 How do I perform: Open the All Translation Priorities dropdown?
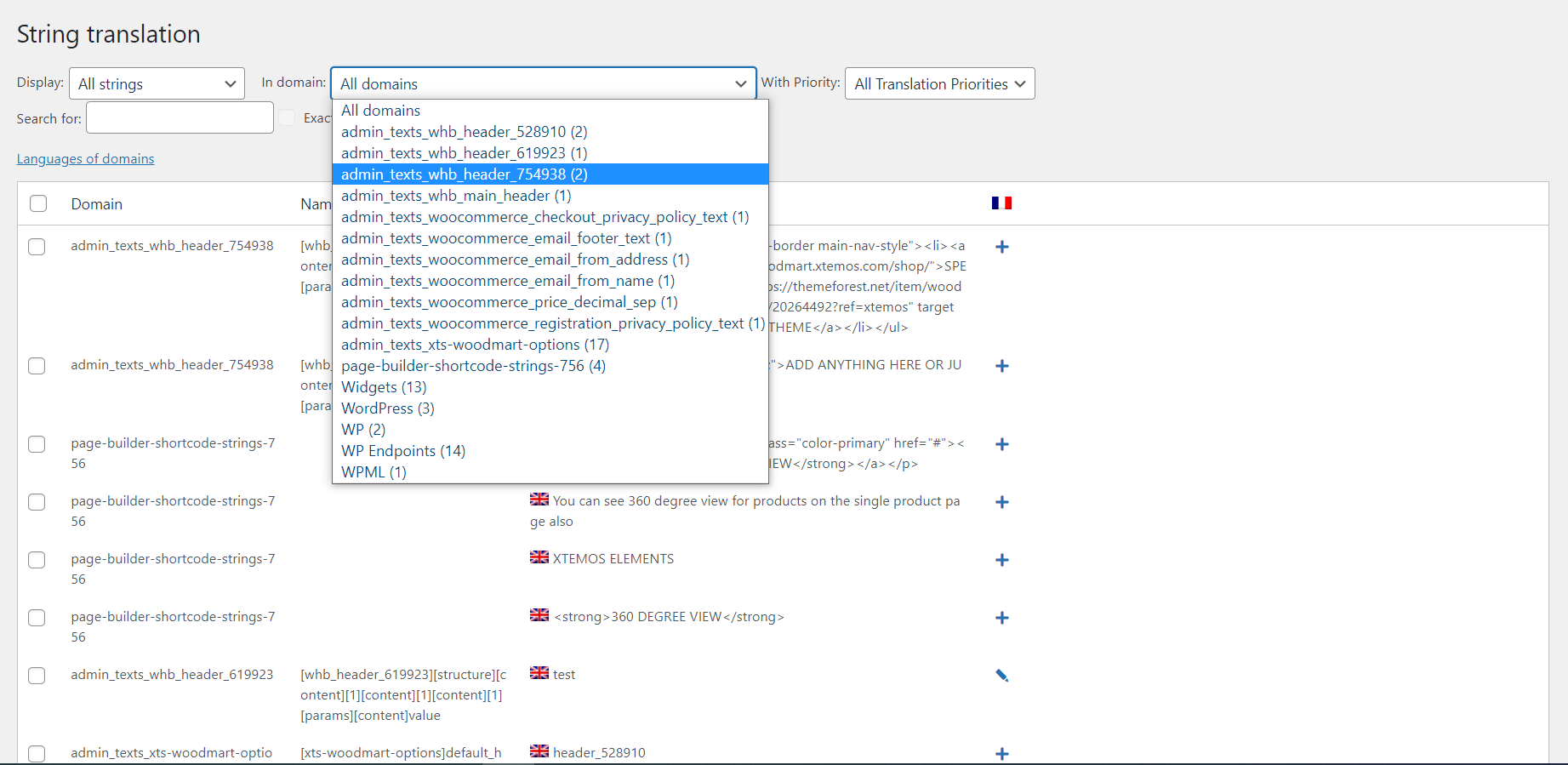click(x=939, y=84)
